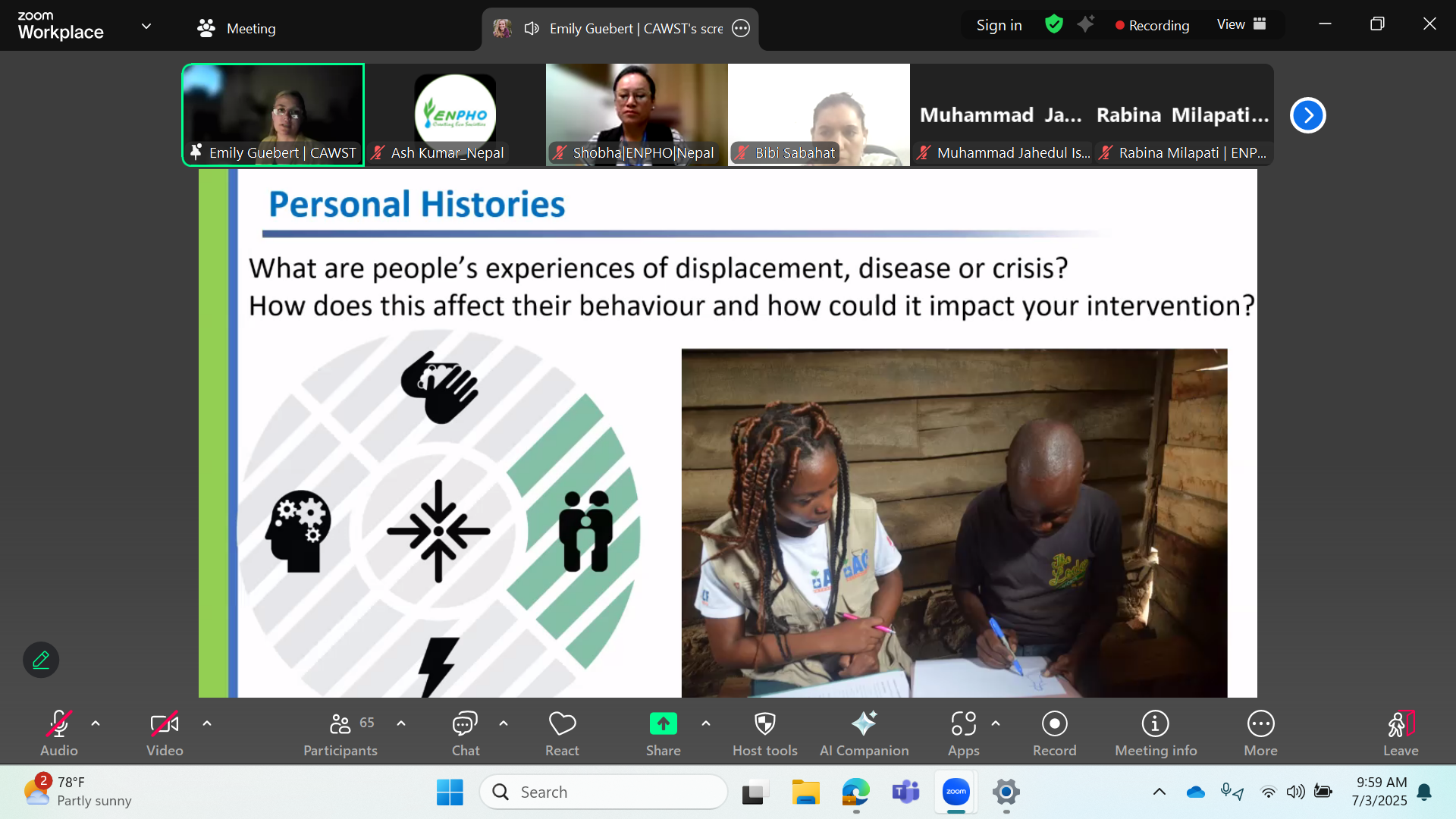Click the Sign in button
Screen dimensions: 1456x819
tap(999, 25)
